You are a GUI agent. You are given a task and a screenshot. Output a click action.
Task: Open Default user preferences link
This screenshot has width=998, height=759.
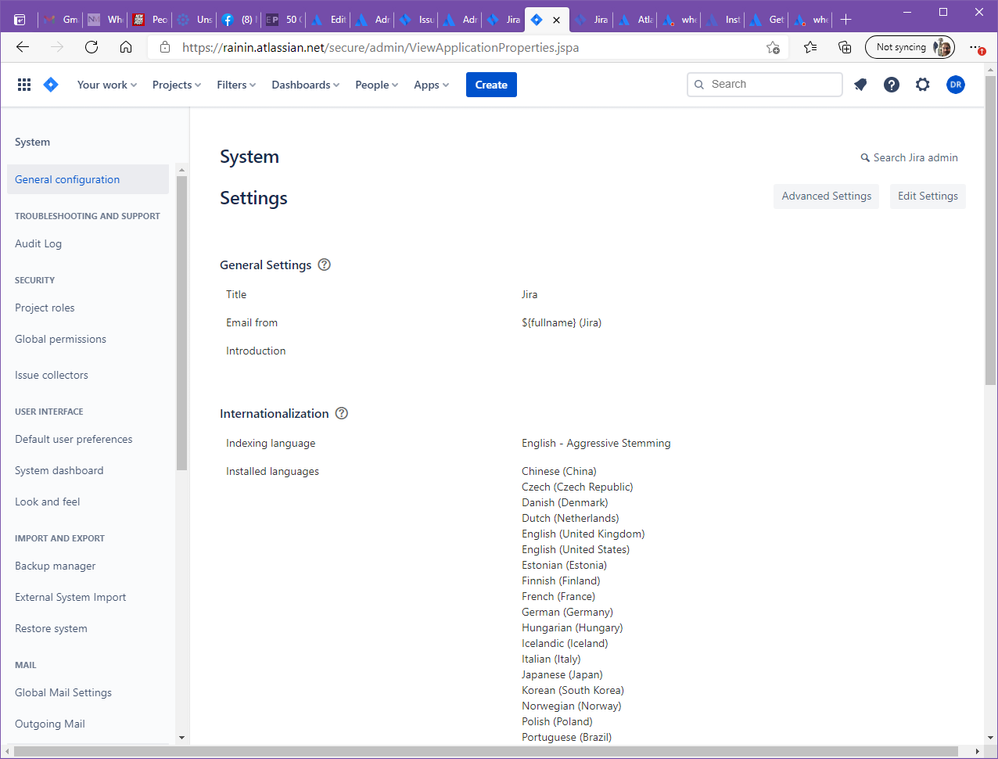click(x=74, y=439)
